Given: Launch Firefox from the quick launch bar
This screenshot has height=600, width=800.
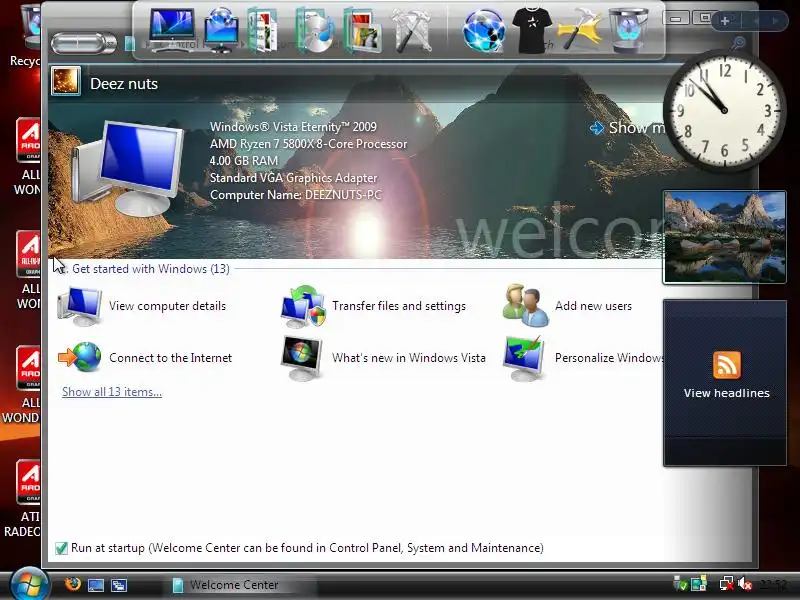Looking at the screenshot, I should point(73,584).
